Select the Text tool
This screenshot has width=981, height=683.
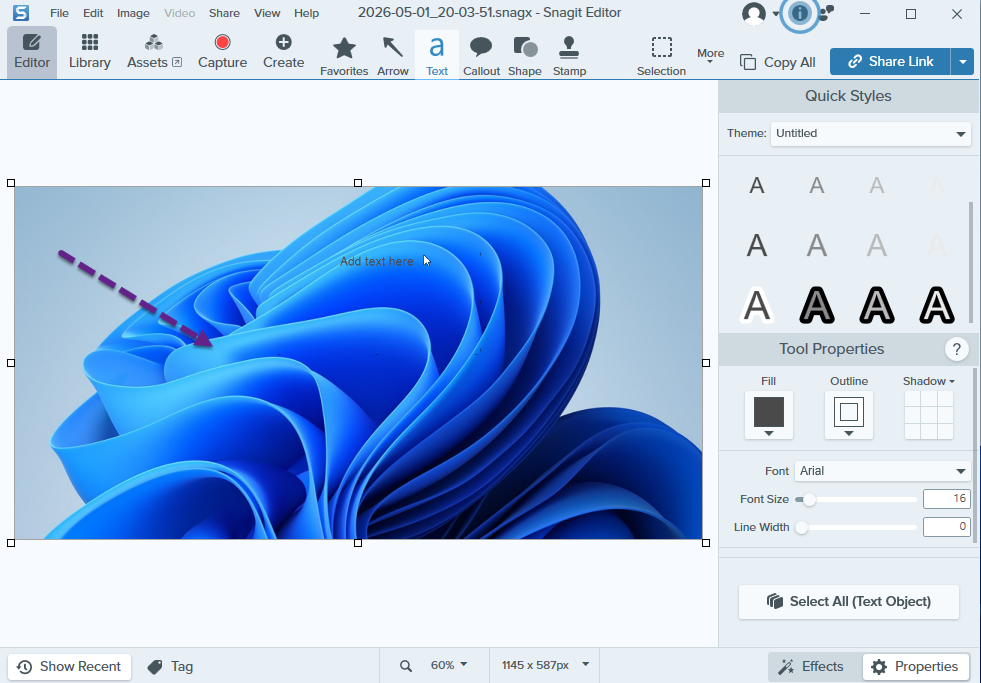click(x=437, y=56)
